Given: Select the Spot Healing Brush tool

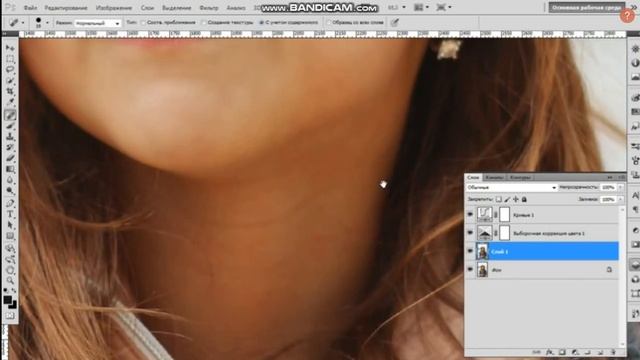Looking at the screenshot, I should coord(10,116).
